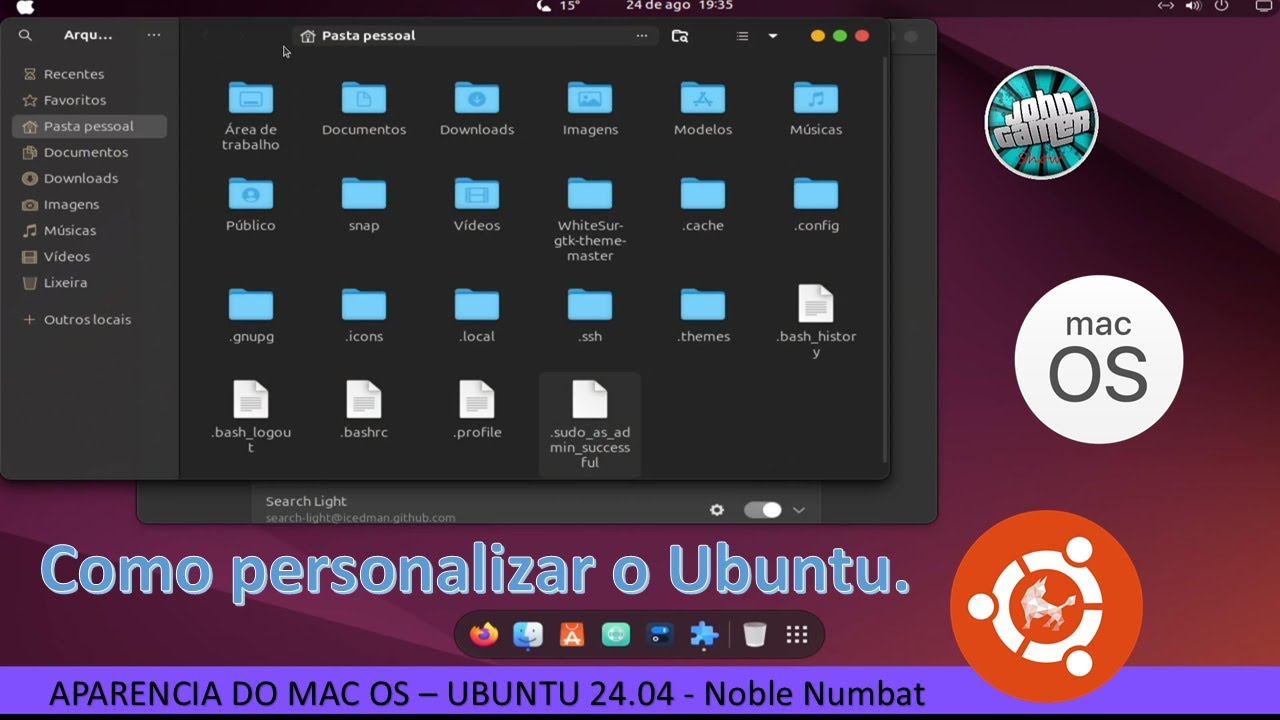The width and height of the screenshot is (1280, 720).
Task: Select the .ssh folder
Action: point(590,315)
